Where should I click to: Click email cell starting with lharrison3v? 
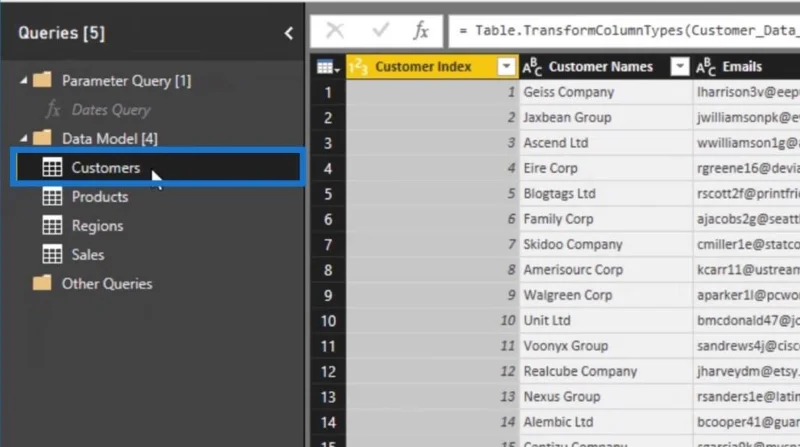coord(746,92)
